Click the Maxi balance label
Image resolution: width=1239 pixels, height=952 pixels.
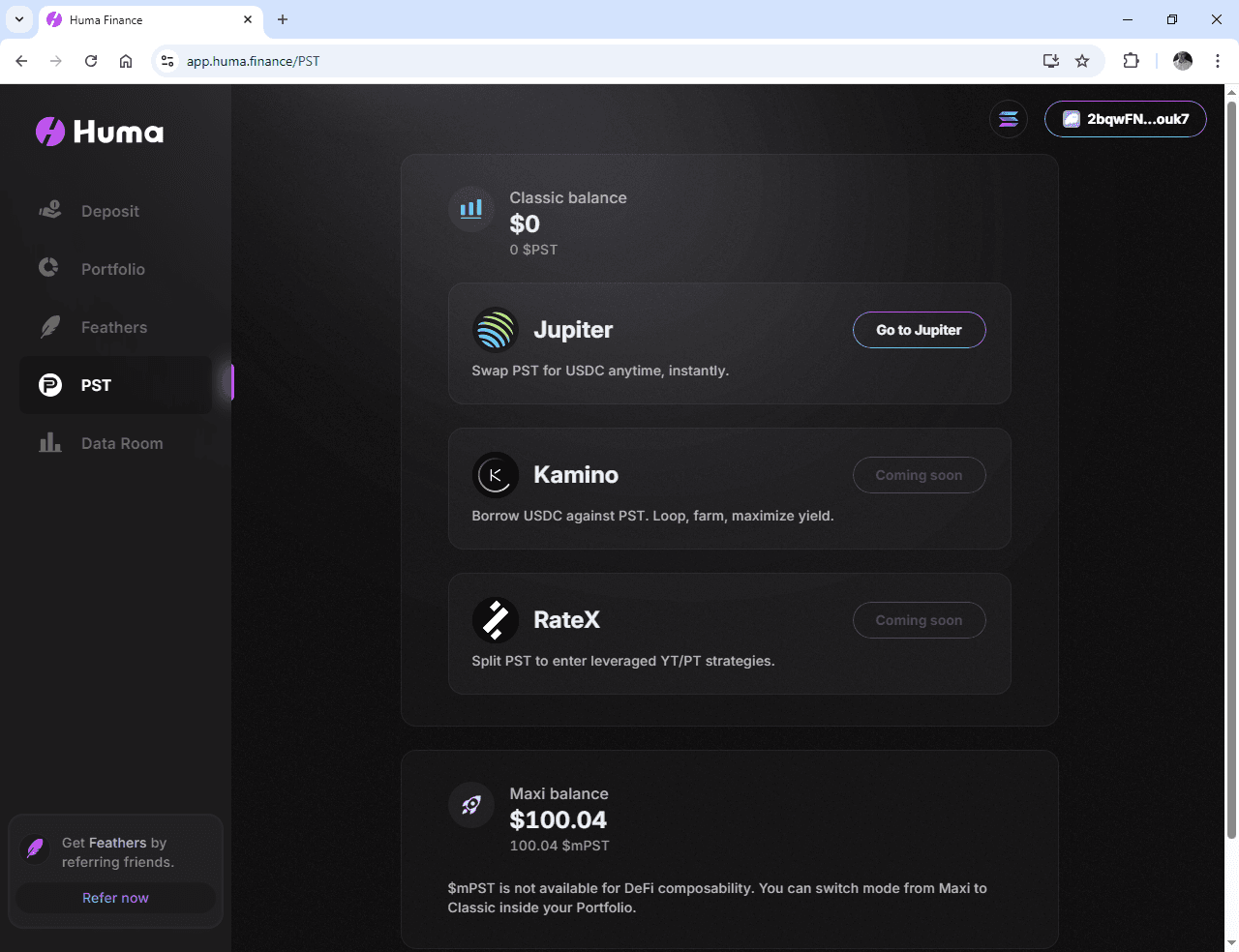(559, 793)
